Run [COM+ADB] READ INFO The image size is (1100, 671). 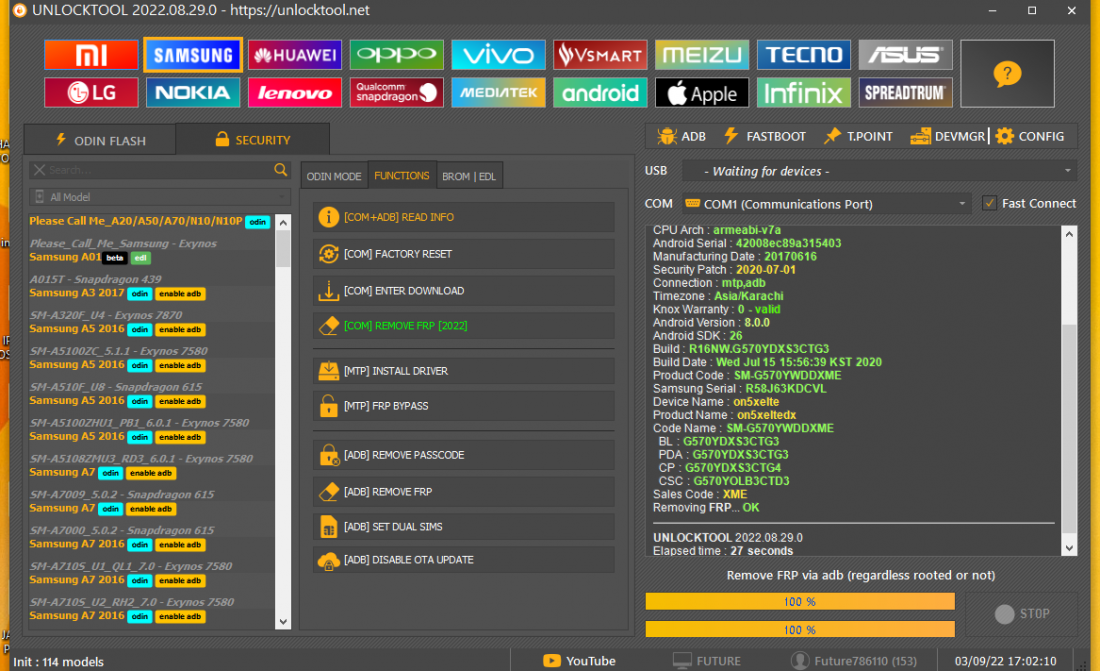pos(464,218)
